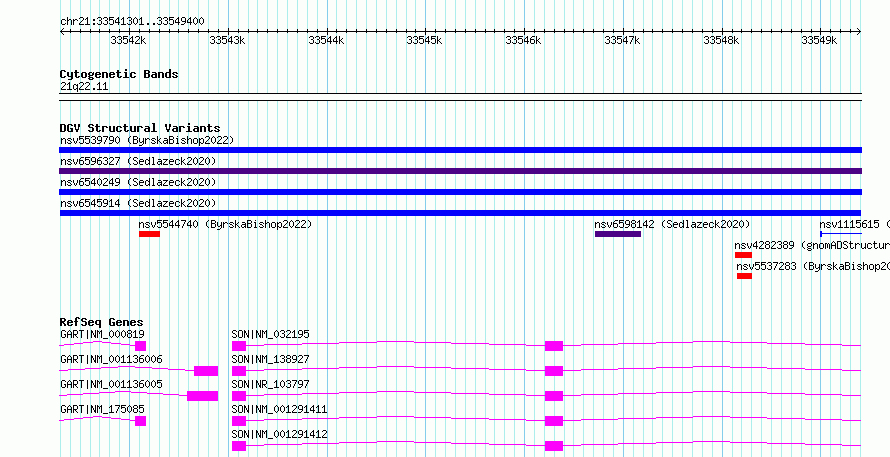
Task: Open the GART|NM_001136005 transcript label
Action: click(x=111, y=384)
